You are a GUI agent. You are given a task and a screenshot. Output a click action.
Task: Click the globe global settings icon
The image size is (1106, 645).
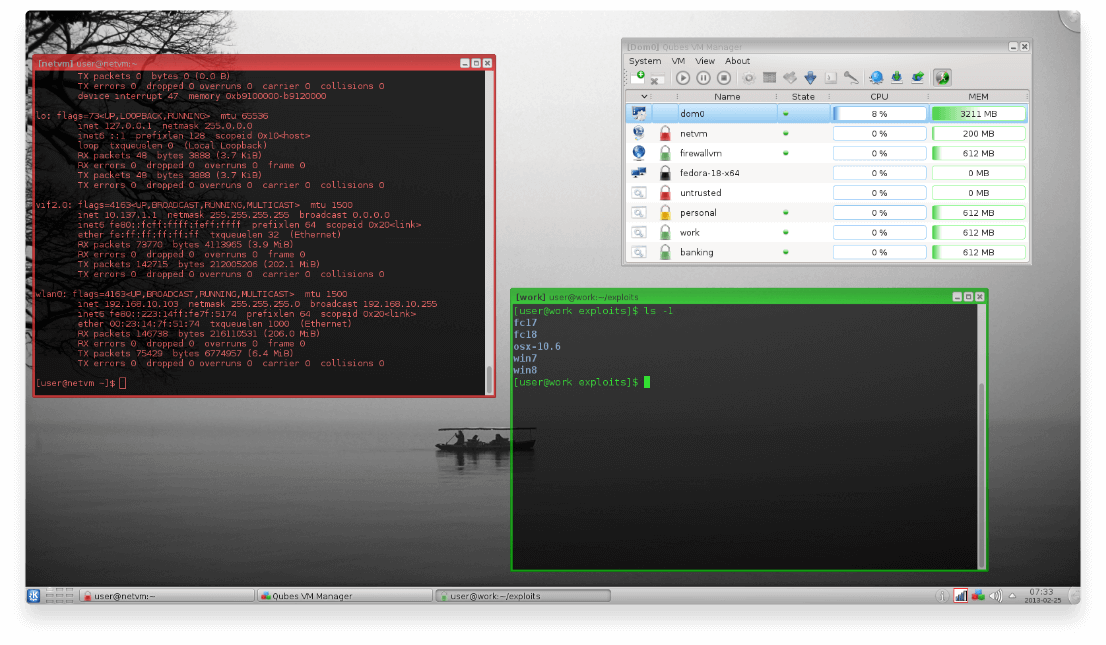tap(876, 78)
